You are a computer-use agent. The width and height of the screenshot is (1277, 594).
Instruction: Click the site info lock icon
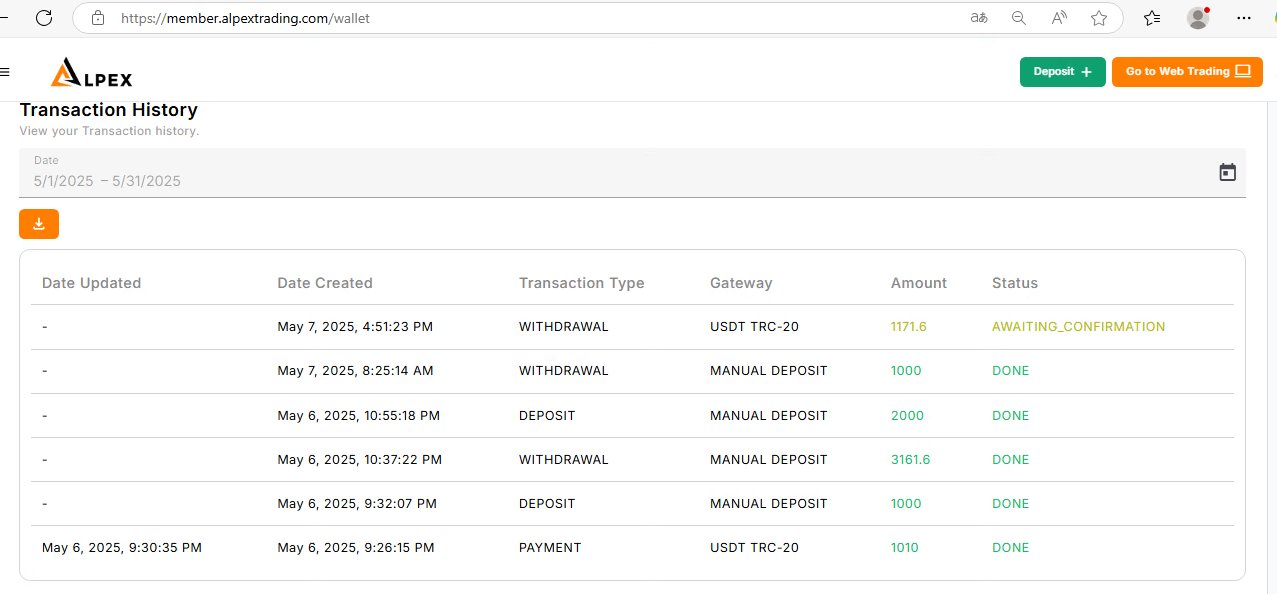(x=97, y=18)
